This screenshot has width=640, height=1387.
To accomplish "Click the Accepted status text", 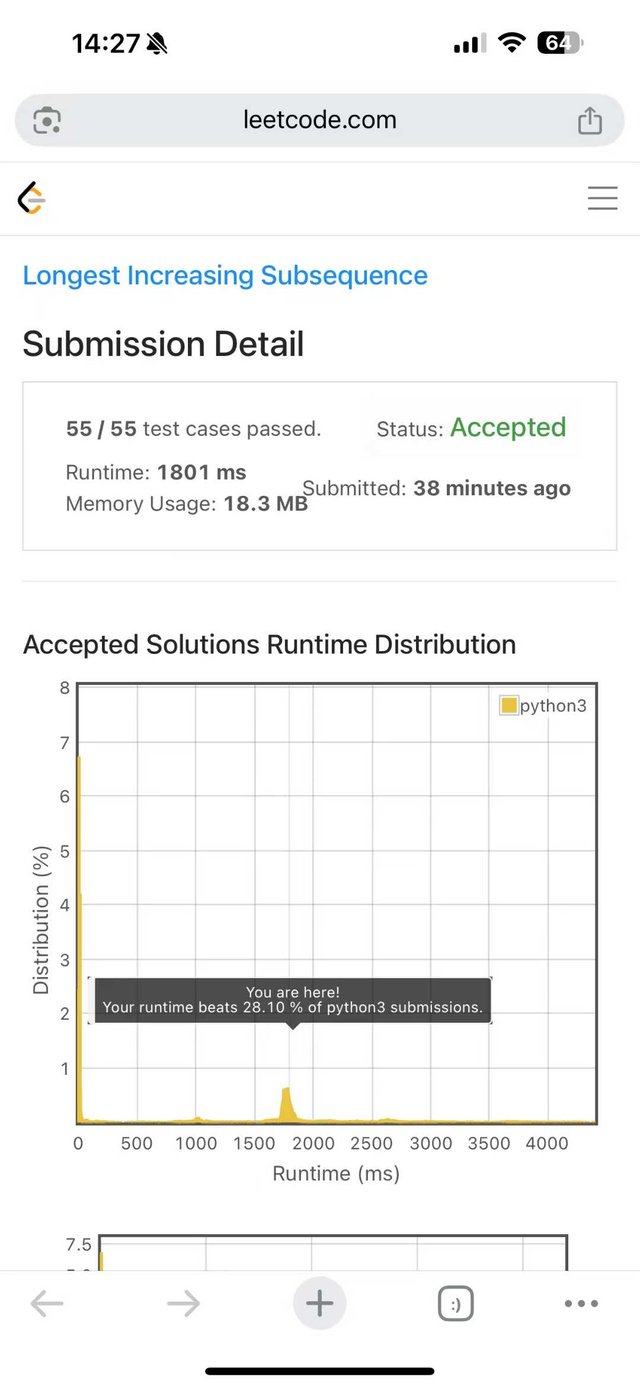I will 508,428.
